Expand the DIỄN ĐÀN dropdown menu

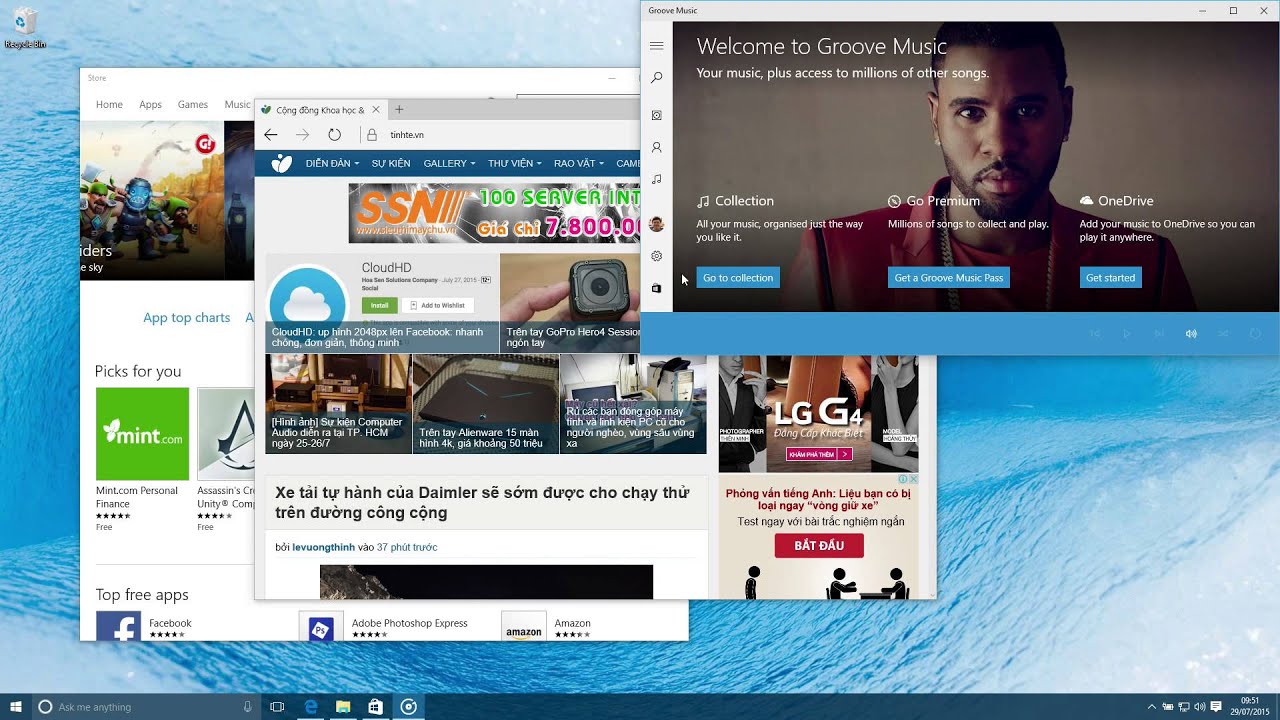(333, 163)
